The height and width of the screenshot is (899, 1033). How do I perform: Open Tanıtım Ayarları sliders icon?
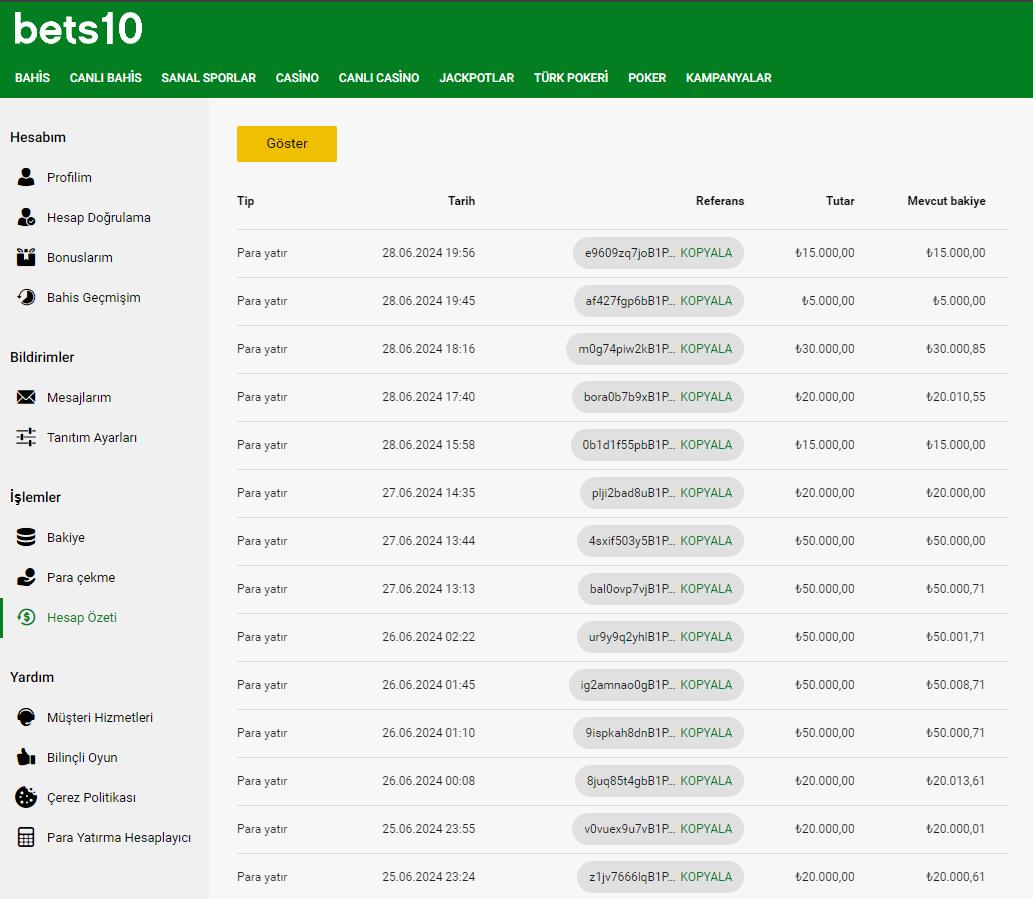pos(26,438)
